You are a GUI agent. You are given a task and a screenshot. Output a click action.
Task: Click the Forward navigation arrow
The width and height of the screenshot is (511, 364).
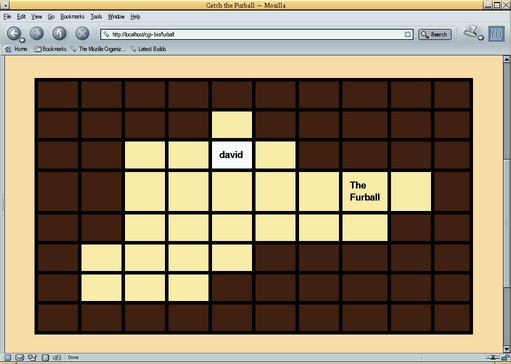(x=37, y=33)
